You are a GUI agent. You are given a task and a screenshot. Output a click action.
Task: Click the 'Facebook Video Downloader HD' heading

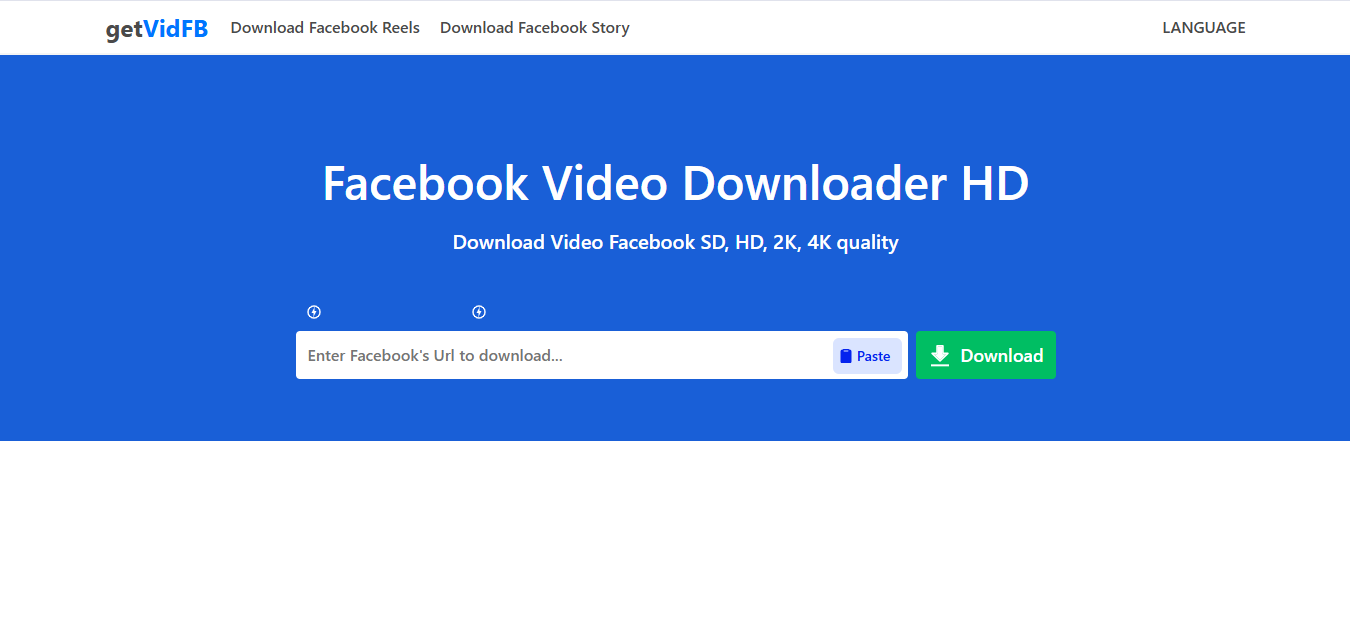point(676,184)
